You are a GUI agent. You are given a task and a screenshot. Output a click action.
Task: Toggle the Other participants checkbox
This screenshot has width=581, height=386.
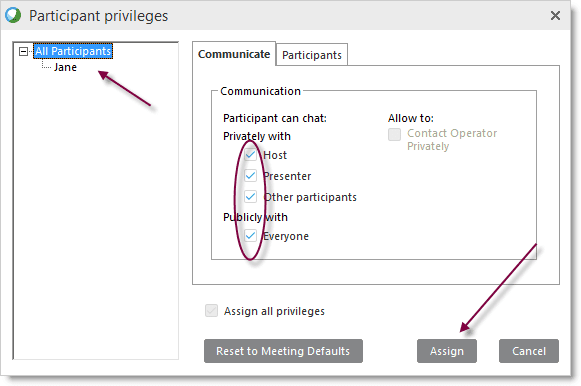[x=250, y=197]
